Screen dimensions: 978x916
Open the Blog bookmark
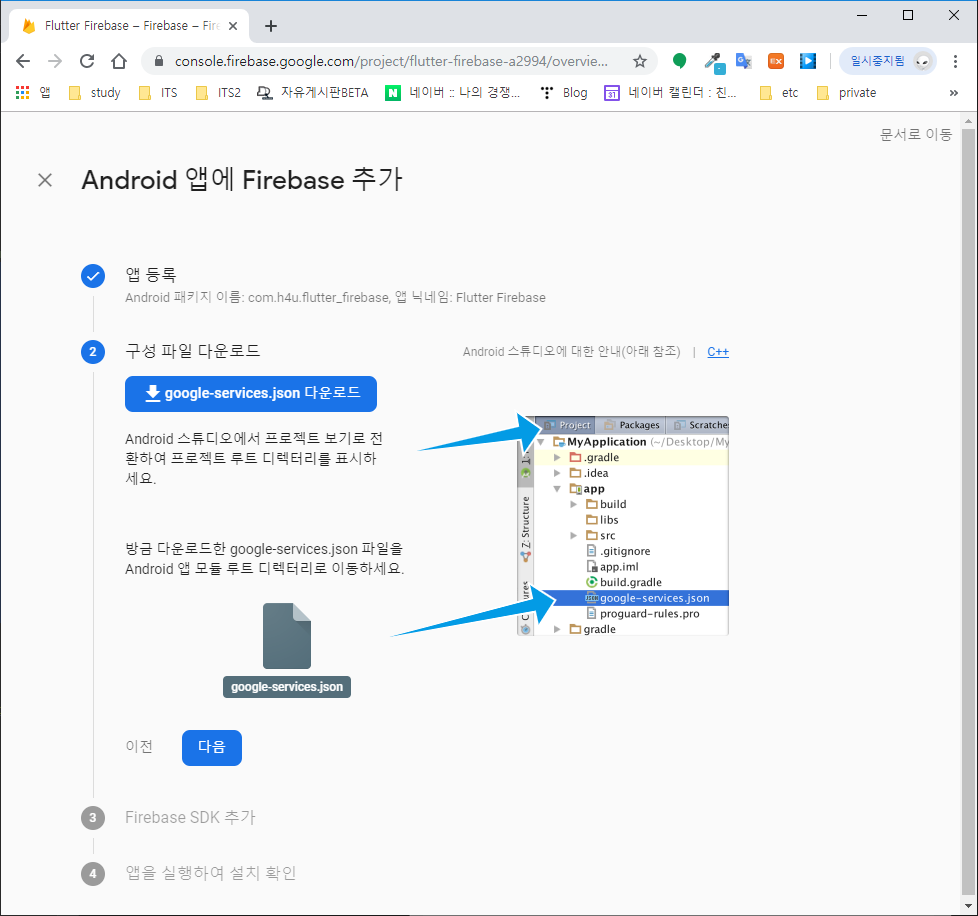pos(564,93)
